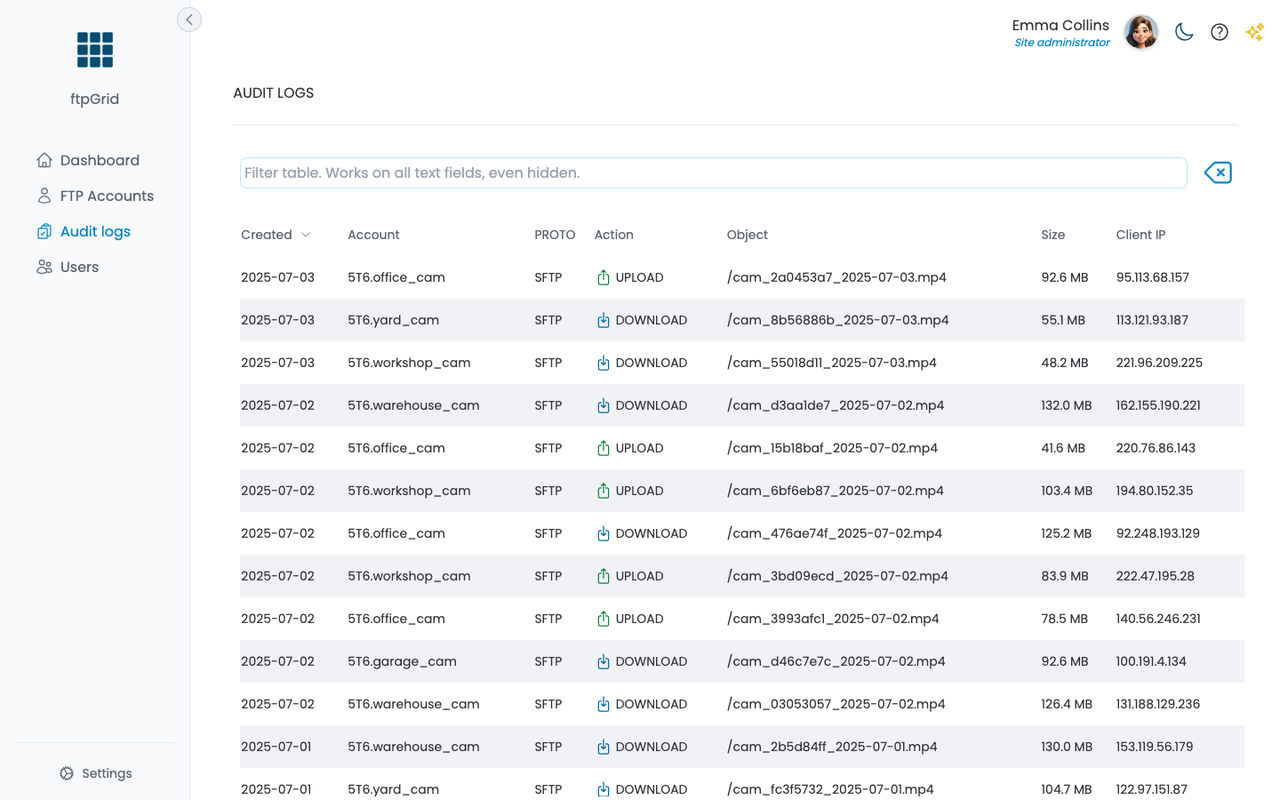Clear the filter with backspace icon
Image resolution: width=1280 pixels, height=800 pixels.
pos(1217,173)
